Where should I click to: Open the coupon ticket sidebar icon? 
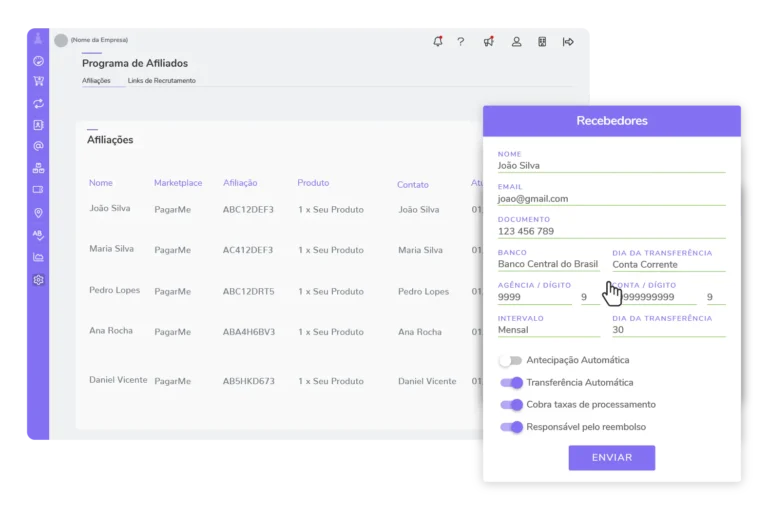pyautogui.click(x=38, y=190)
